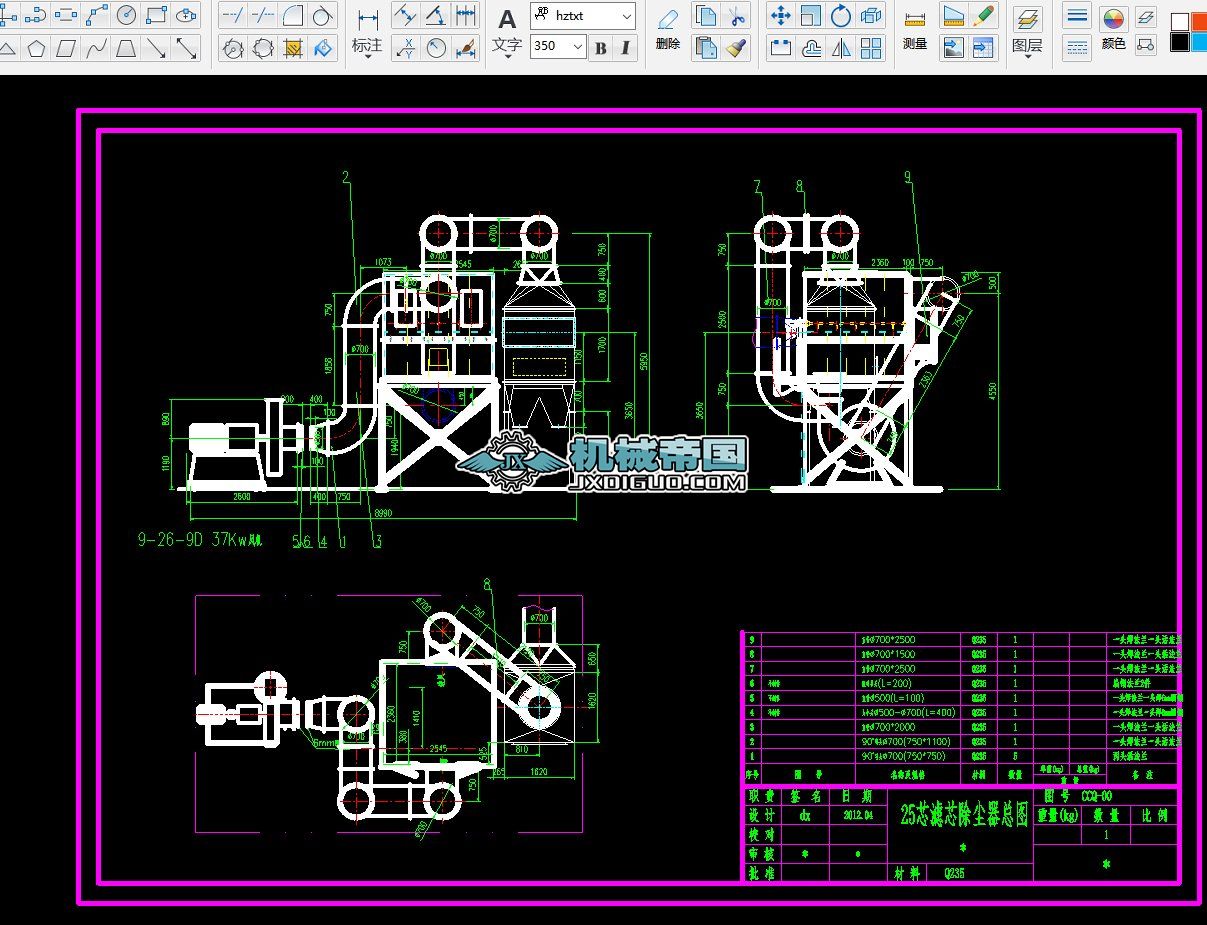Viewport: 1207px width, 925px height.
Task: Click the scissors cut icon
Action: coord(736,16)
